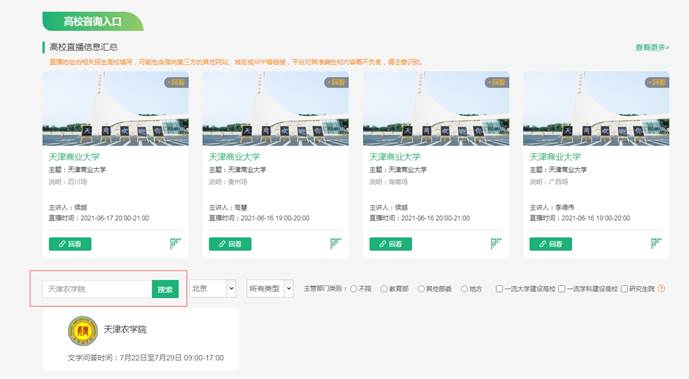Open QR code icon on fourth live card
689x379 pixels.
[x=656, y=243]
